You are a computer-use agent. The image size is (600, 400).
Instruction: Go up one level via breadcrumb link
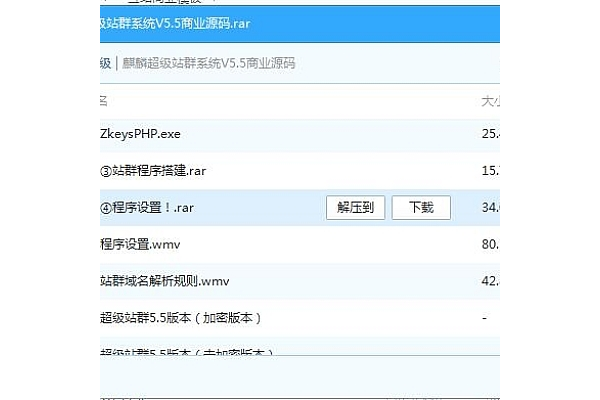(x=105, y=63)
